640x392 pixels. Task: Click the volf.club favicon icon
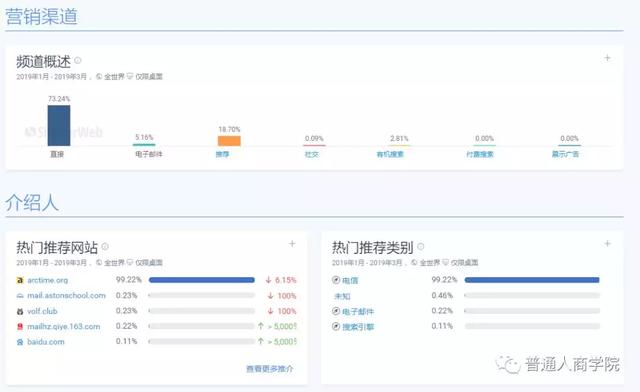[x=20, y=311]
